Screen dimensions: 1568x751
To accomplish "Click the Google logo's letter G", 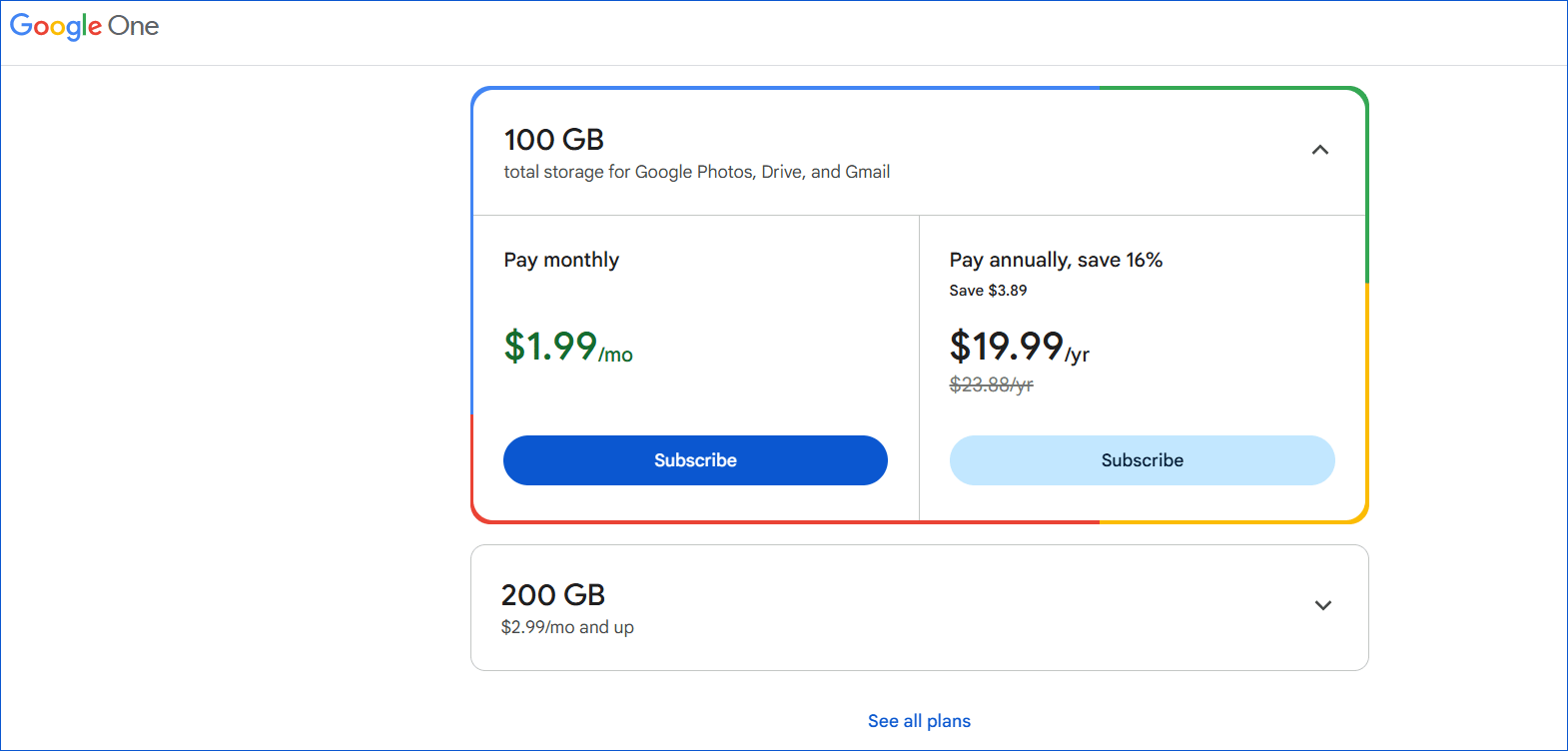I will point(21,26).
